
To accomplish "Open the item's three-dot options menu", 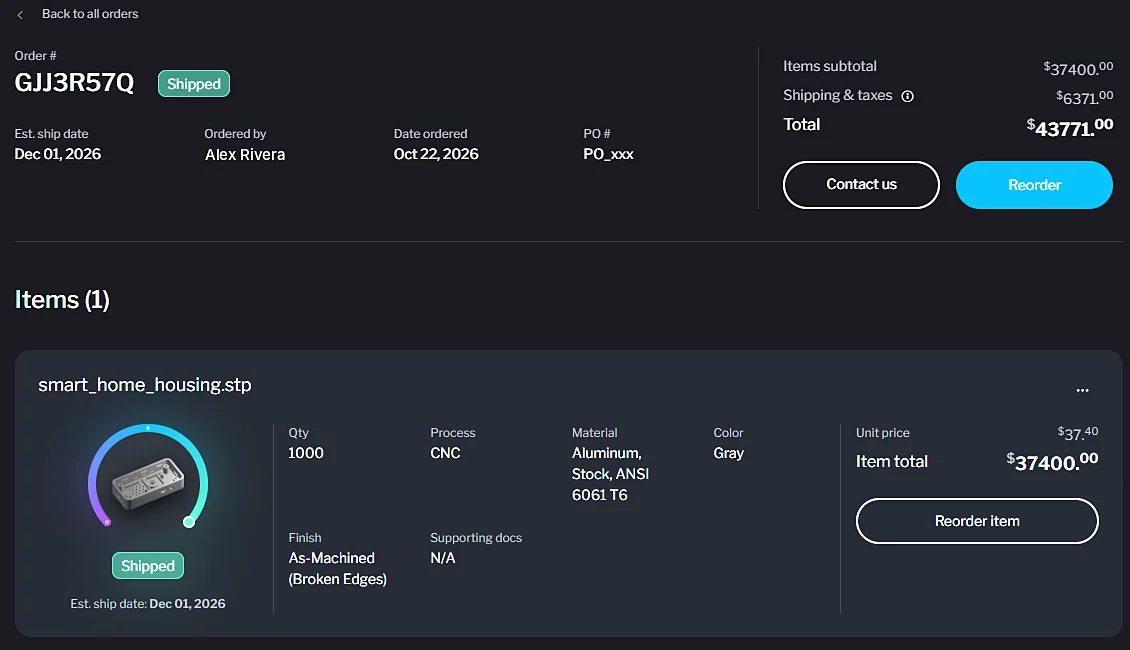I will tap(1082, 390).
